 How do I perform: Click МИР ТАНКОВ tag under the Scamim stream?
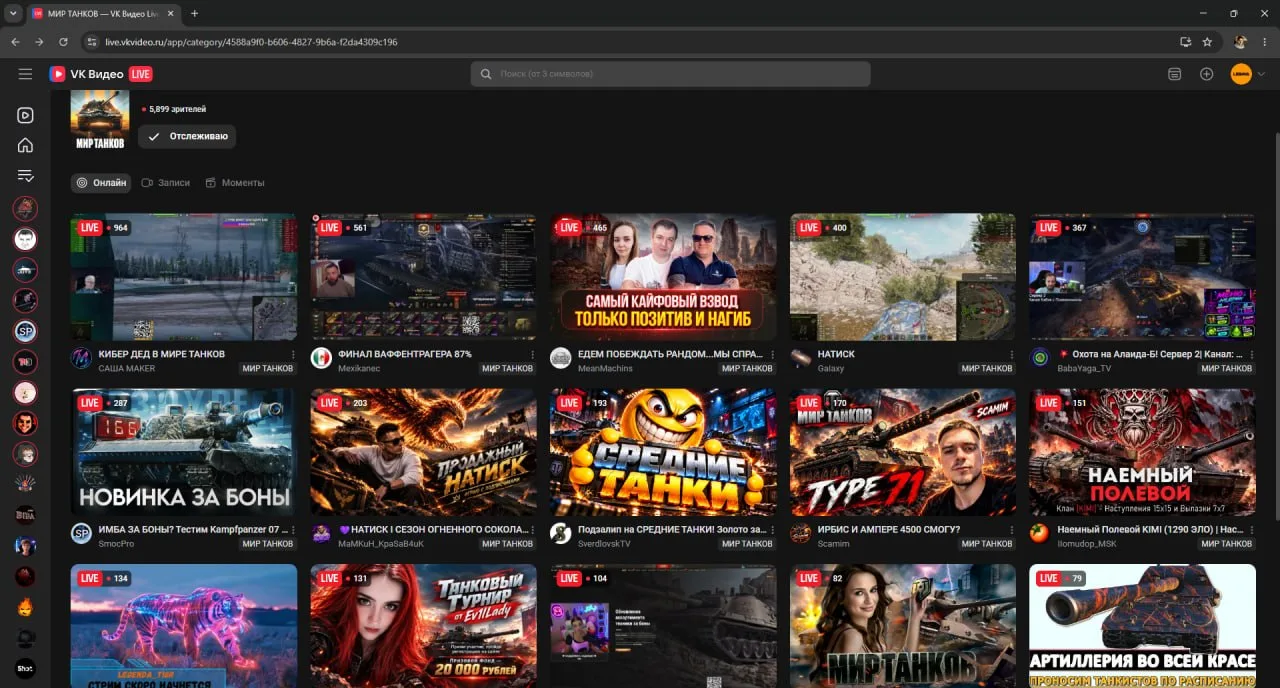point(987,544)
